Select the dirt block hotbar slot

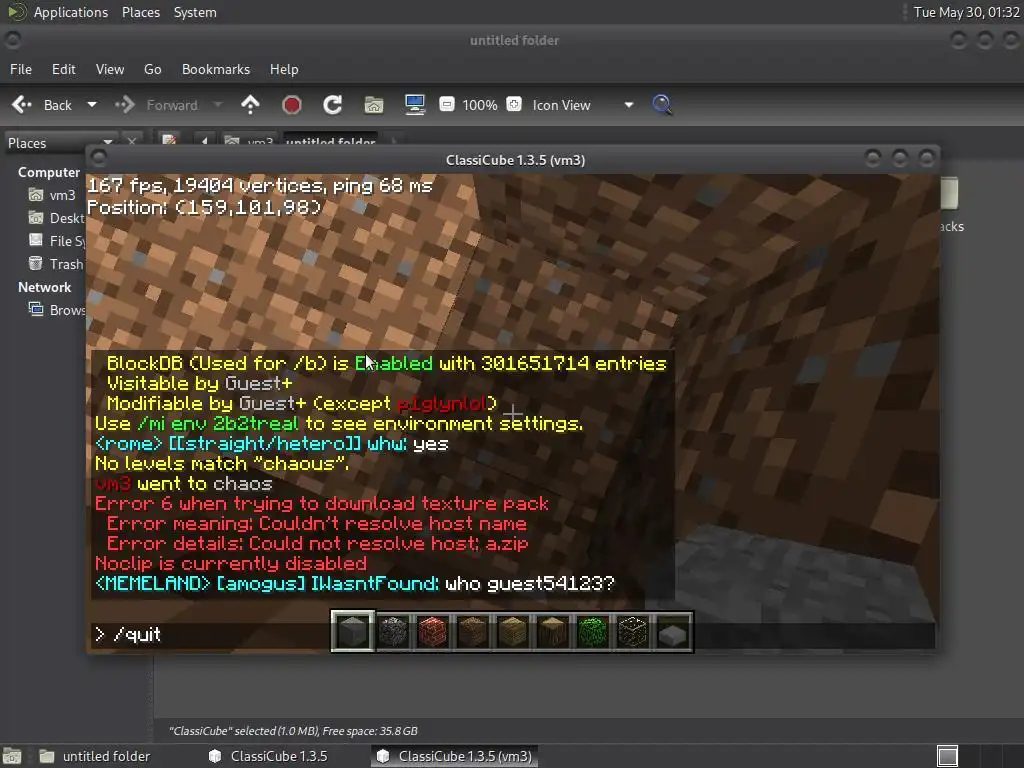point(473,632)
